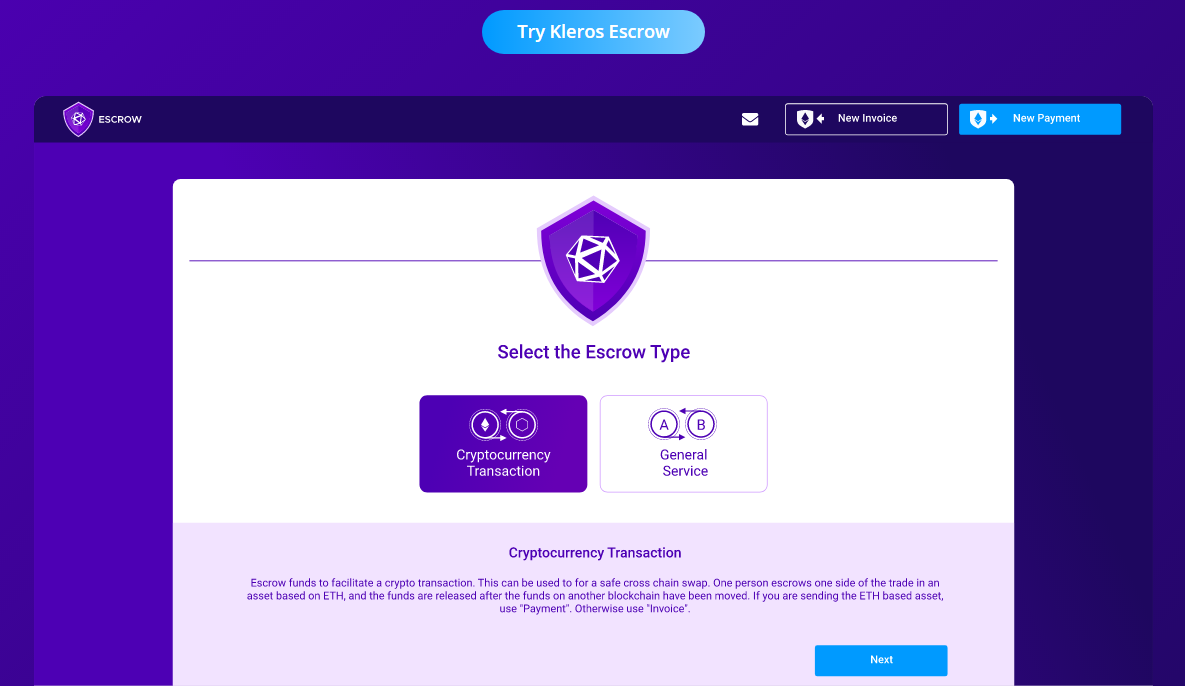
Task: Click the hexagon token circle icon
Action: click(521, 425)
